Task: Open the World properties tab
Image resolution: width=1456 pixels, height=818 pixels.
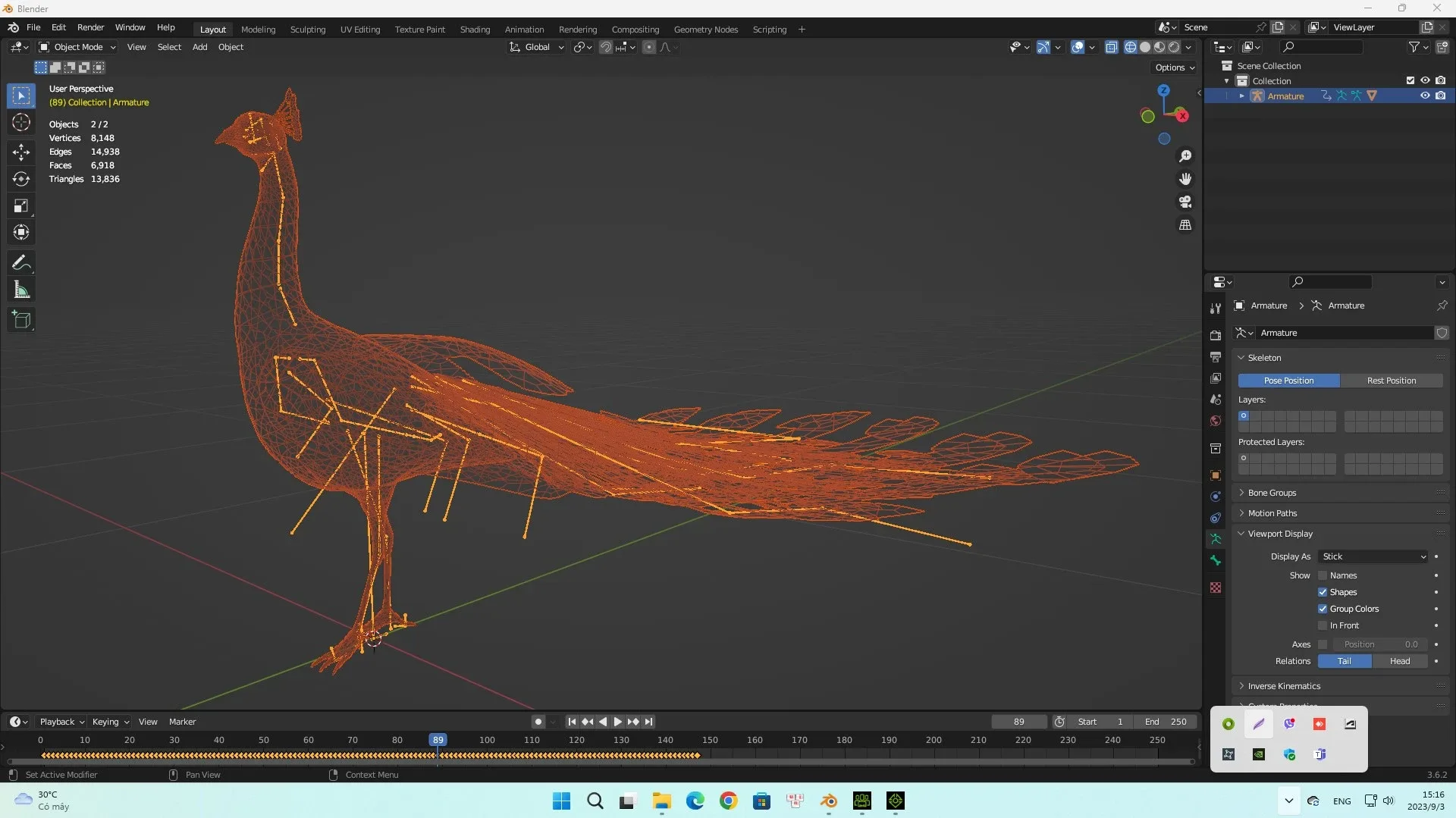Action: 1216,421
